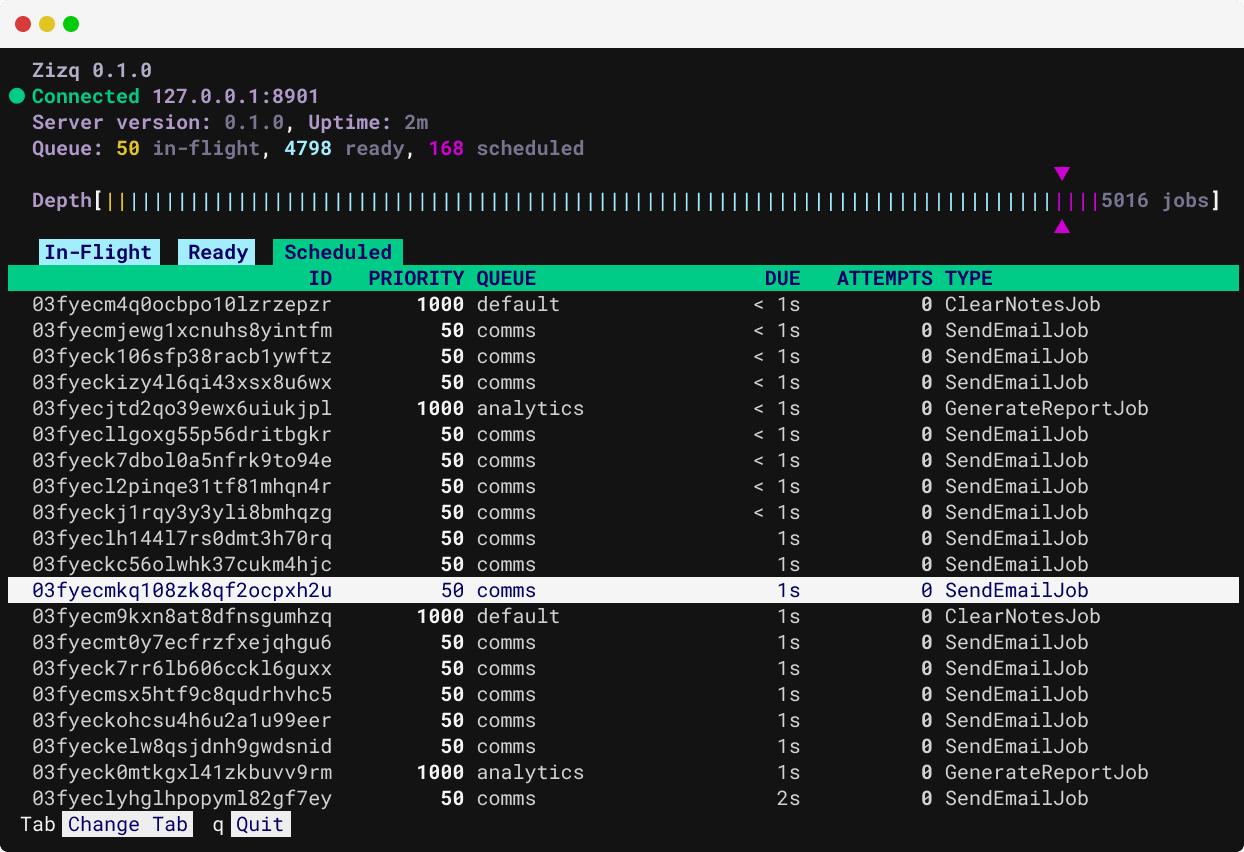Click the 4798 ready count

[308, 148]
